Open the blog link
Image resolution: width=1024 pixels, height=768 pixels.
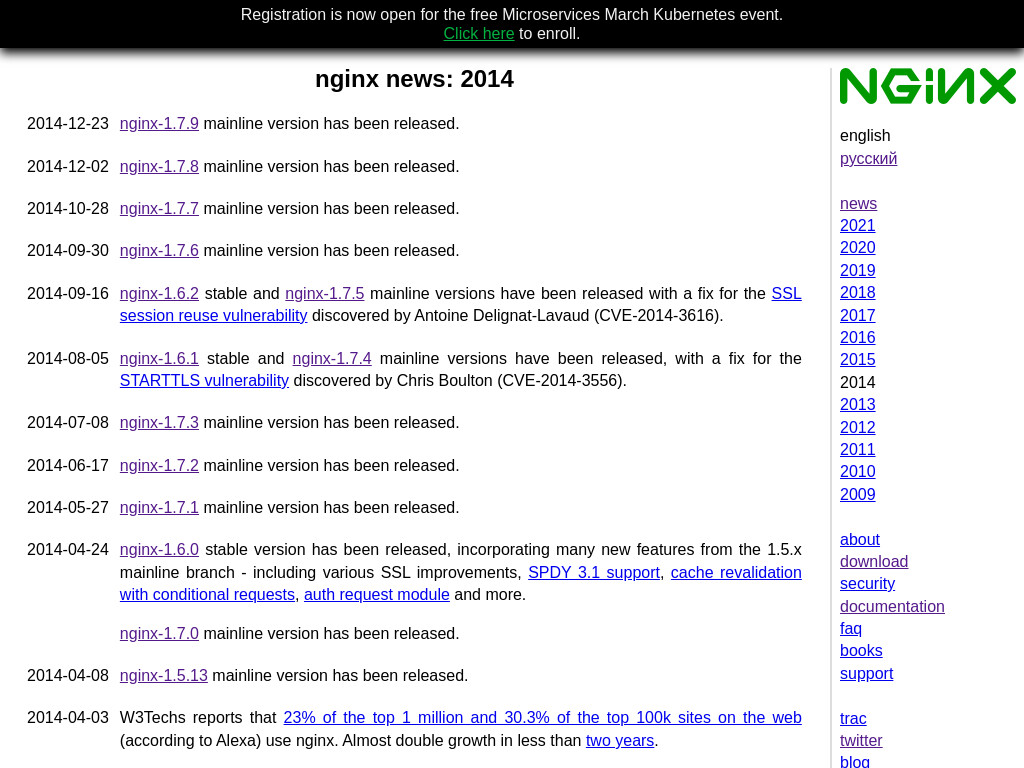tap(855, 761)
